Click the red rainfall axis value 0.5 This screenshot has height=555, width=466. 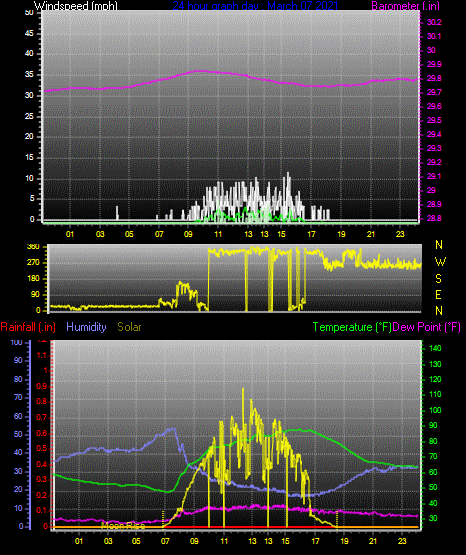42,449
